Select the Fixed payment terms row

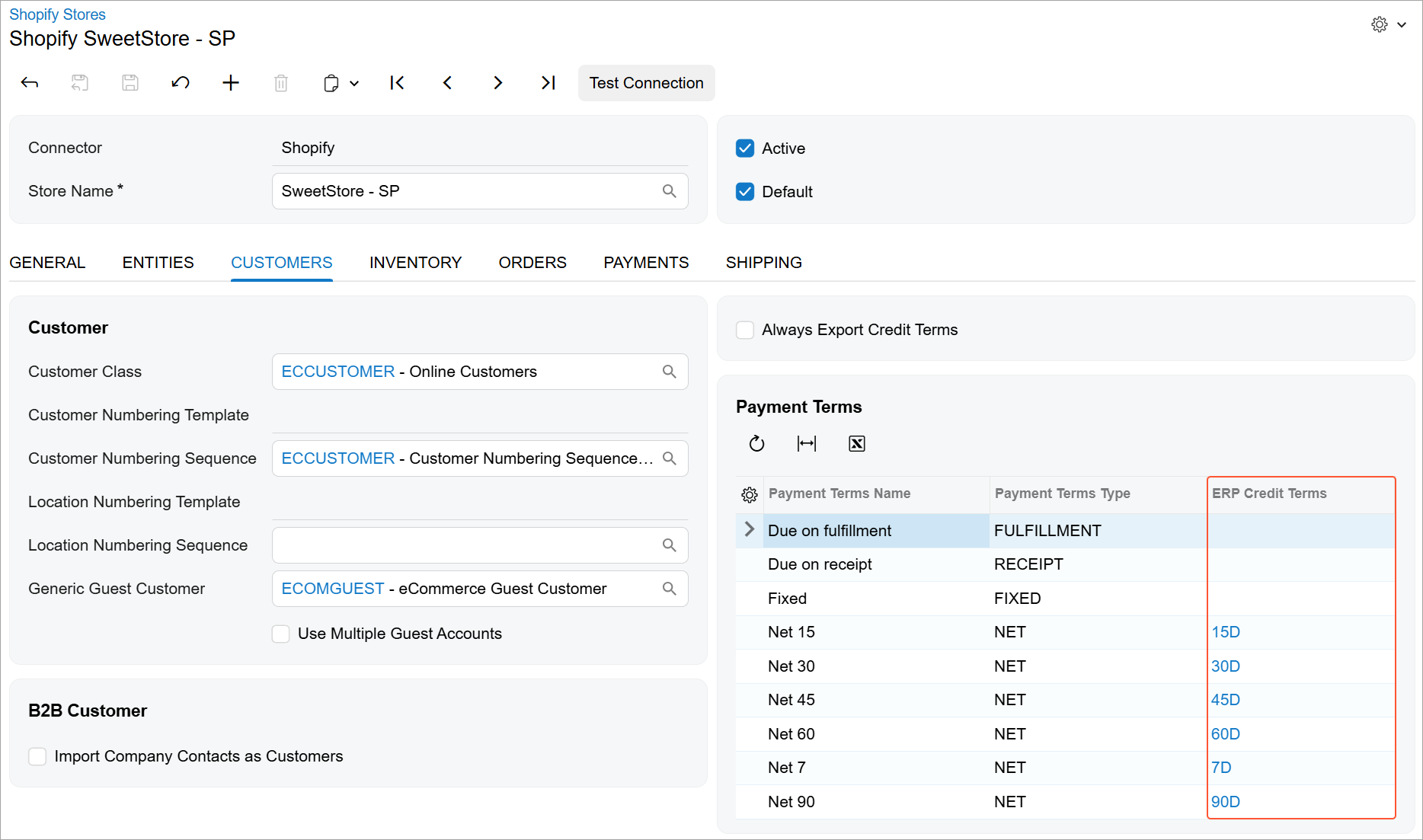point(1065,599)
